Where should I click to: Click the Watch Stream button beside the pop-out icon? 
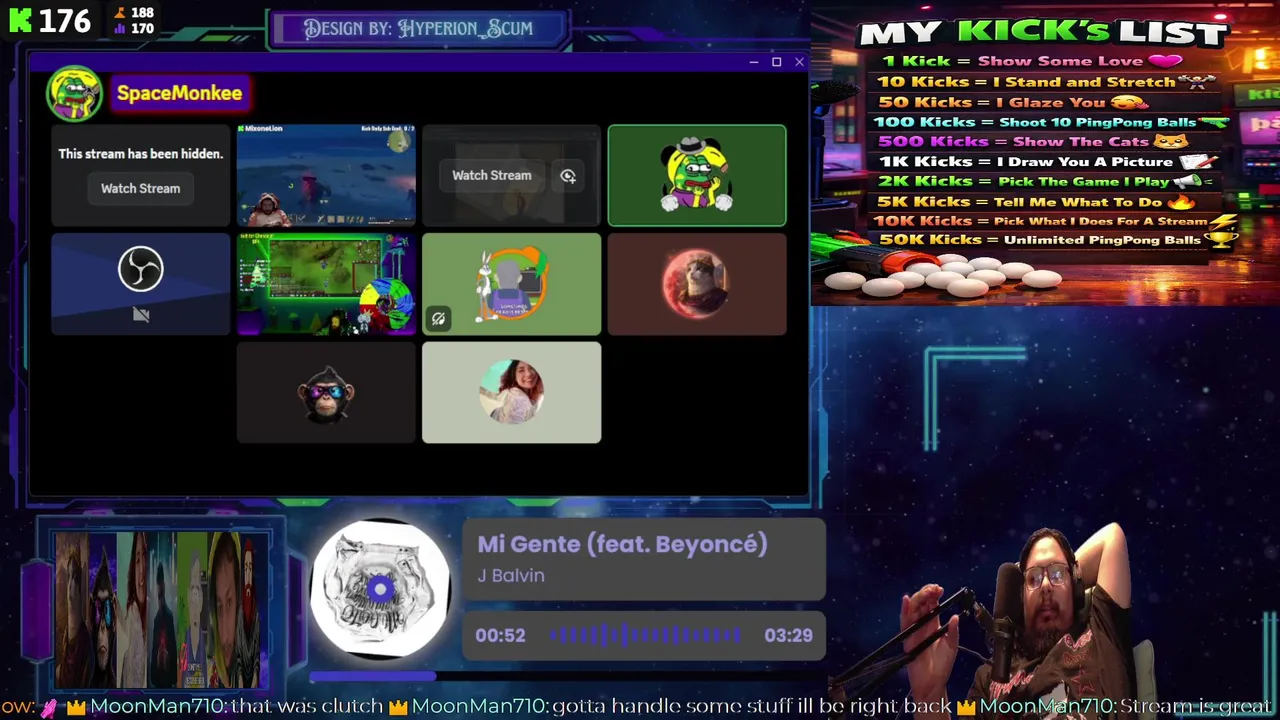(x=491, y=175)
